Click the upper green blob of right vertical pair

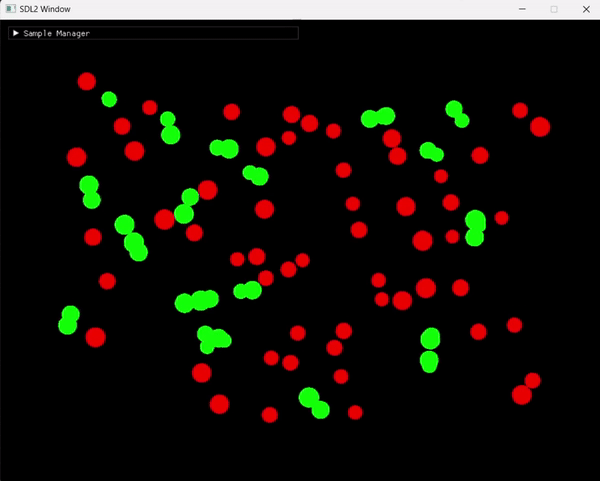pyautogui.click(x=430, y=339)
